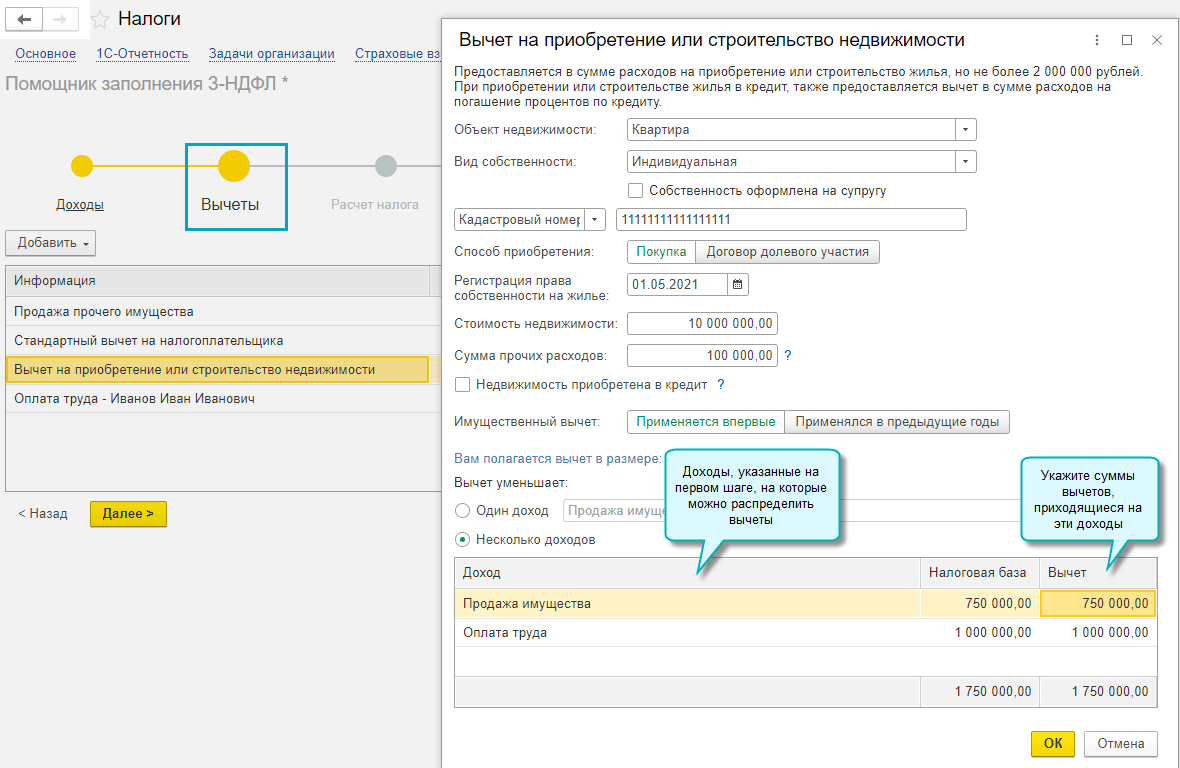1180x768 pixels.
Task: Click the yellow Вычеты step circle
Action: pyautogui.click(x=233, y=166)
